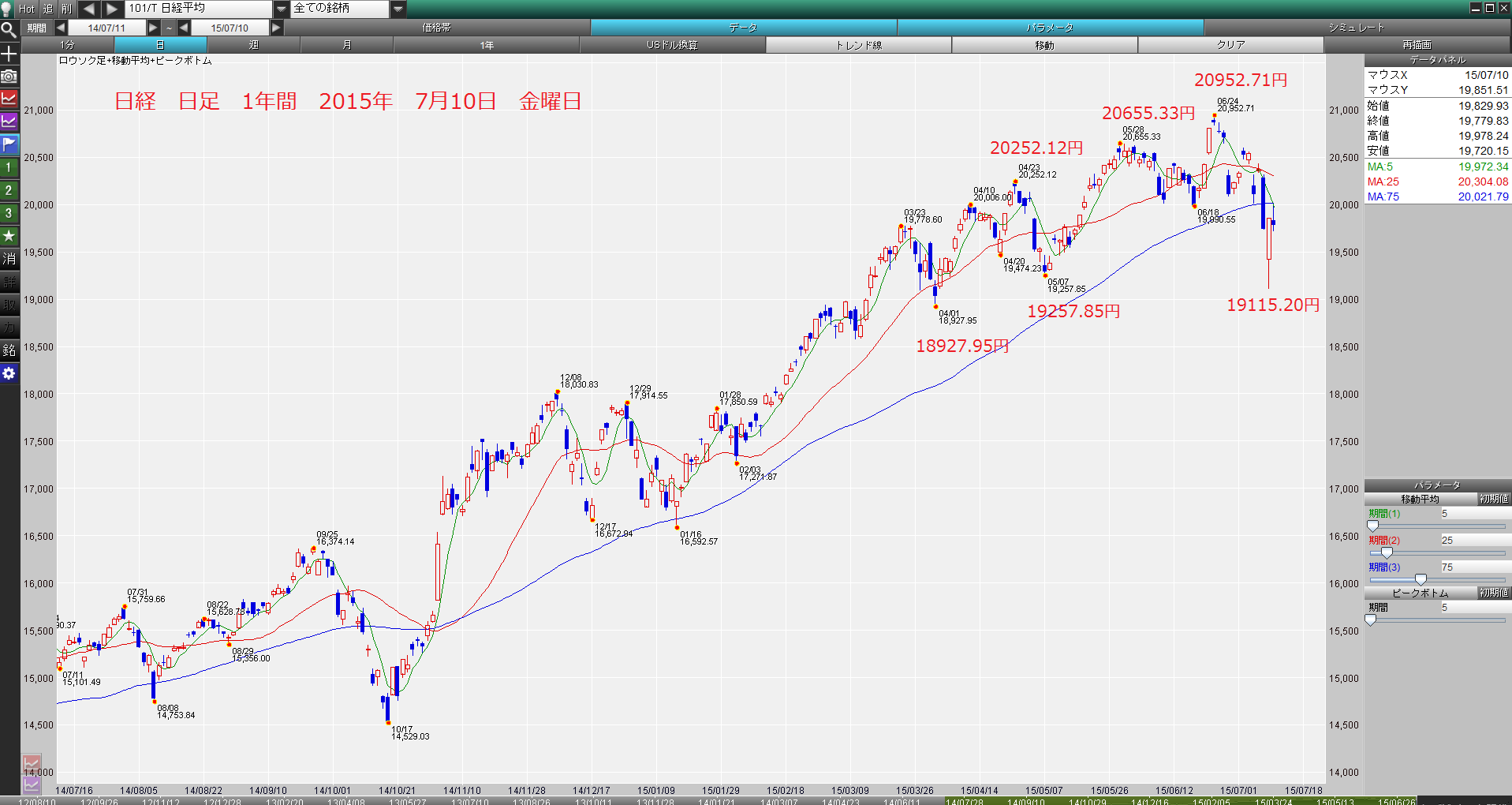The width and height of the screenshot is (1512, 805).
Task: Click the 期間(3) value field 75
Action: coord(1475,567)
